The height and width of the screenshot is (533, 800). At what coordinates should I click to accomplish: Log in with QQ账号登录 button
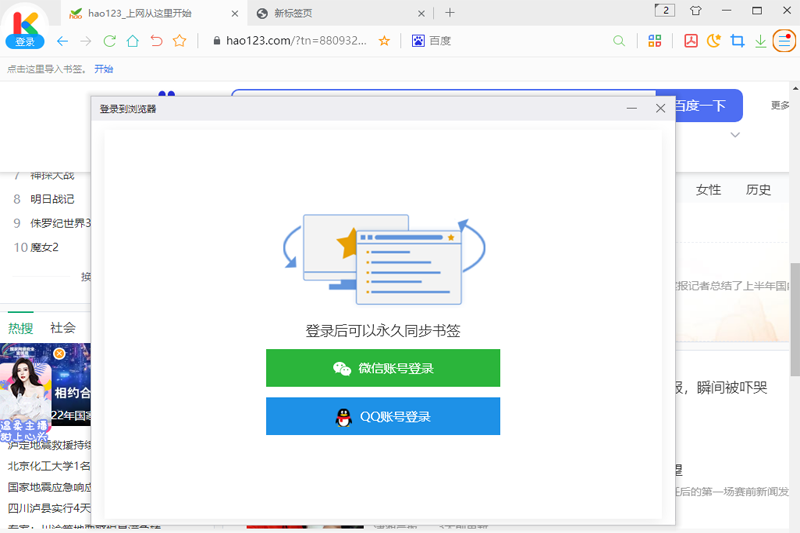pyautogui.click(x=383, y=416)
